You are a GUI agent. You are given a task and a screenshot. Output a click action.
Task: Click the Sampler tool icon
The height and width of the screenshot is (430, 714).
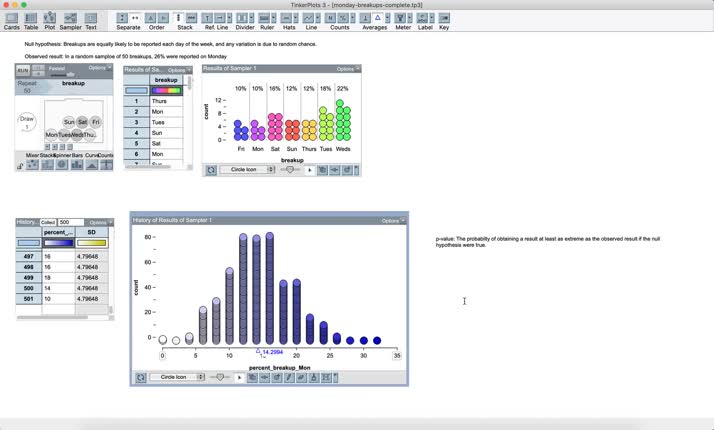coord(70,19)
